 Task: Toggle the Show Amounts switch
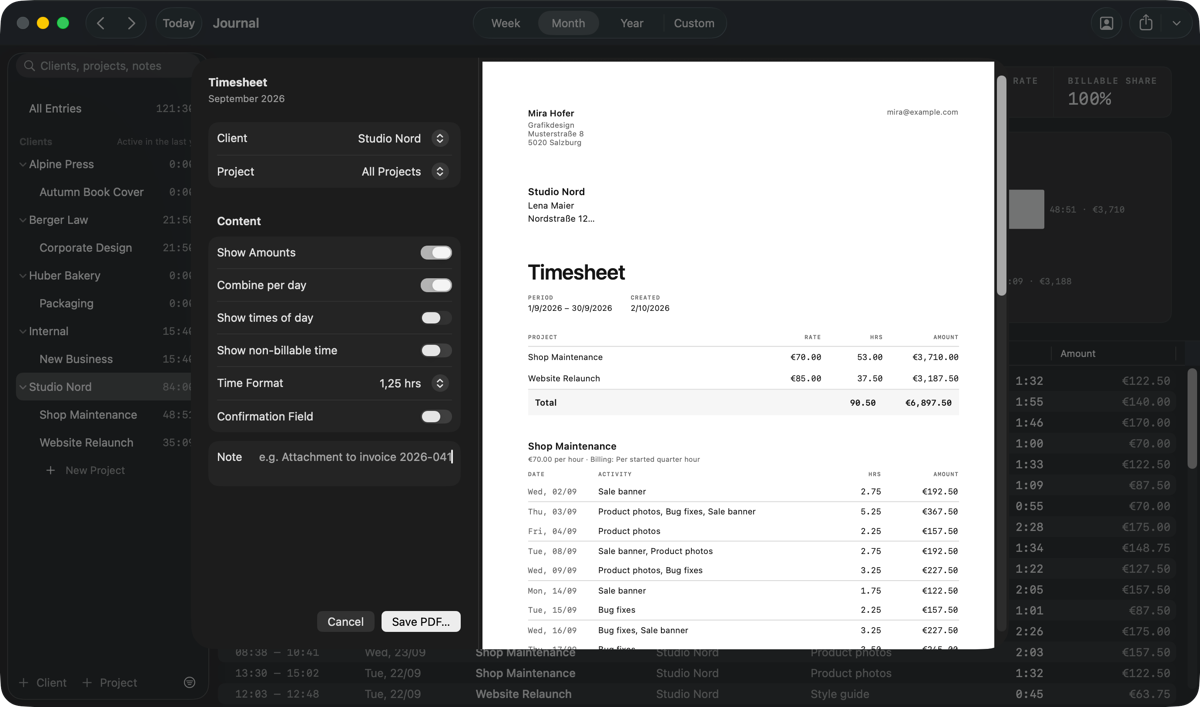click(436, 253)
